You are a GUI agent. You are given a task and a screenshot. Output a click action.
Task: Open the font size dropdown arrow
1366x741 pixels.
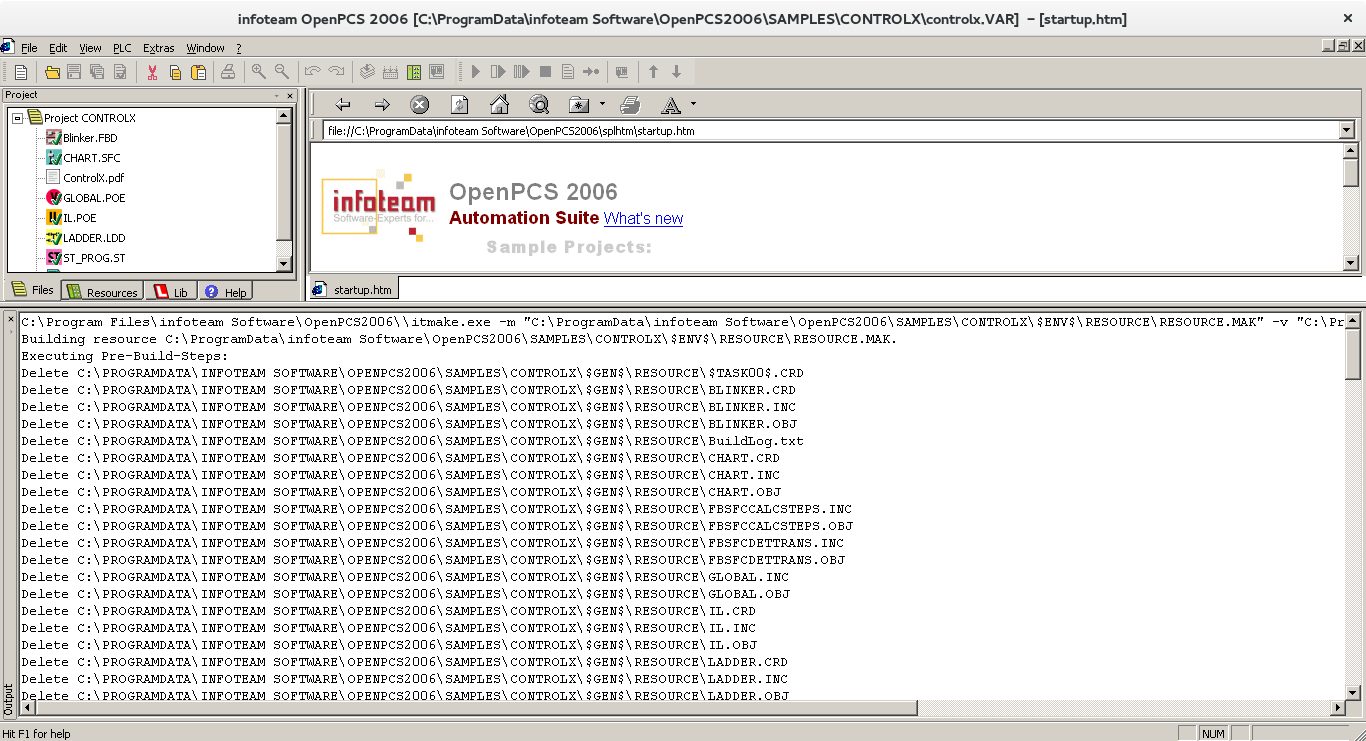click(x=693, y=104)
